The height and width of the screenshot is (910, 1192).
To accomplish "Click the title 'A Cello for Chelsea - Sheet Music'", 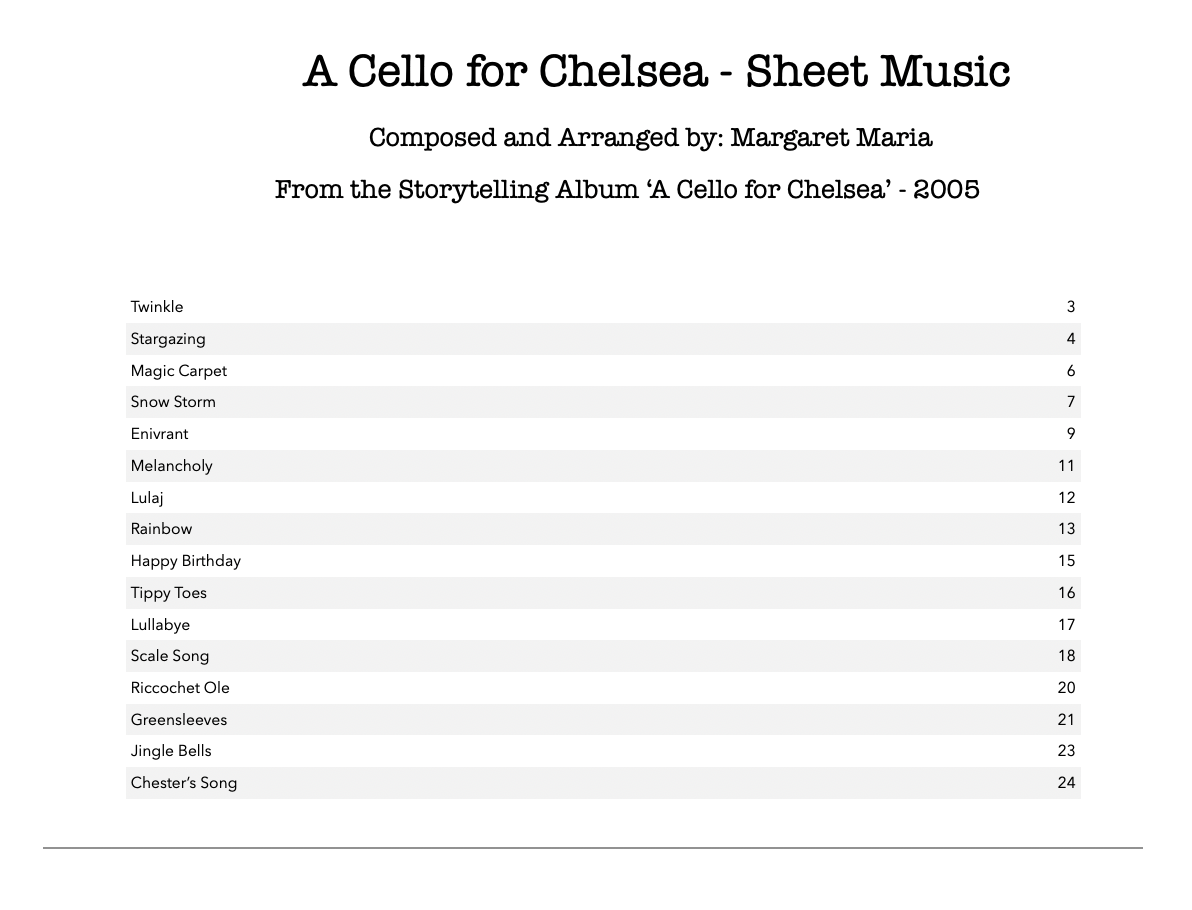I will 656,72.
